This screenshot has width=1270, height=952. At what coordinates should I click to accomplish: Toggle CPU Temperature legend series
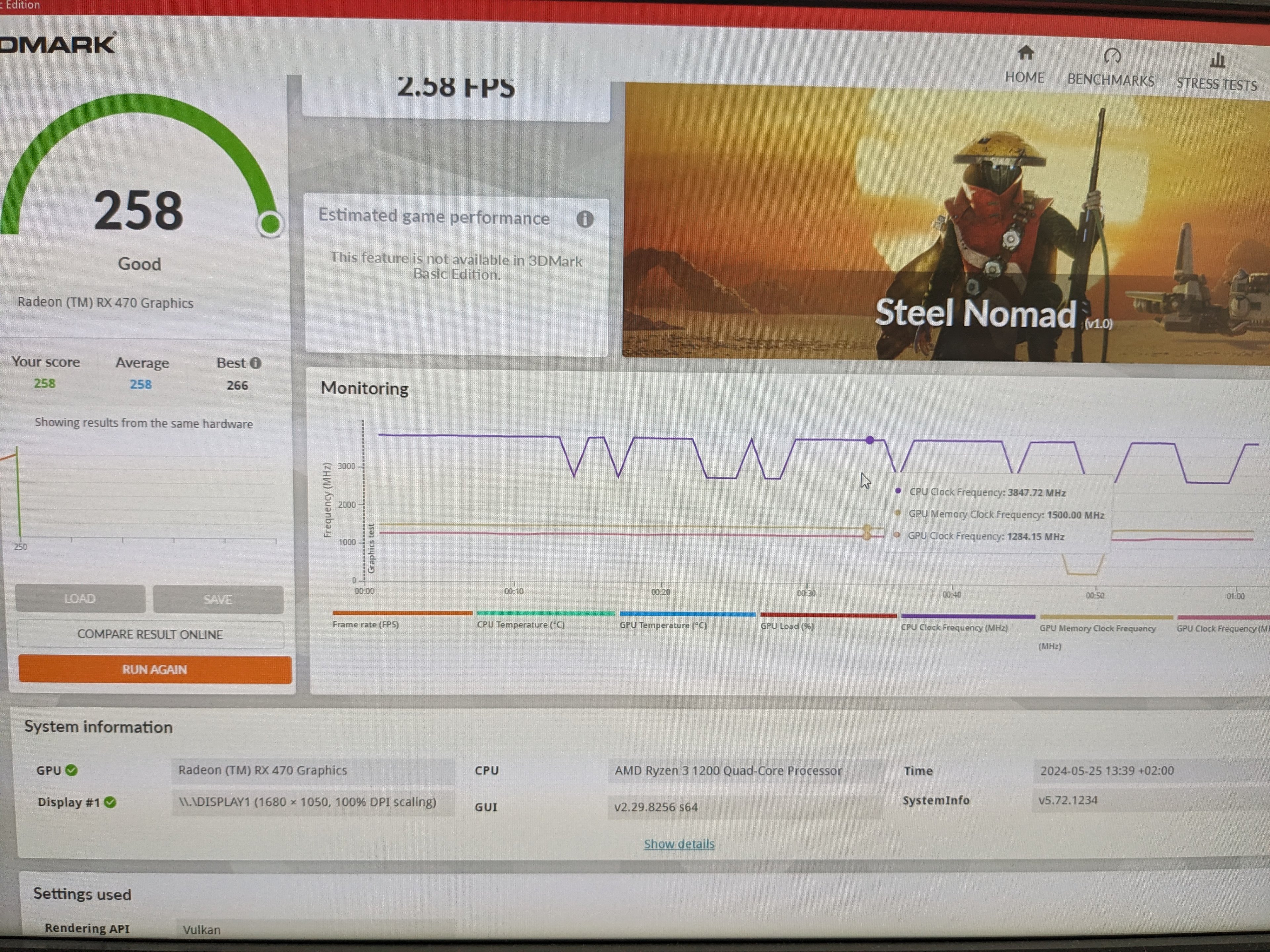point(521,624)
